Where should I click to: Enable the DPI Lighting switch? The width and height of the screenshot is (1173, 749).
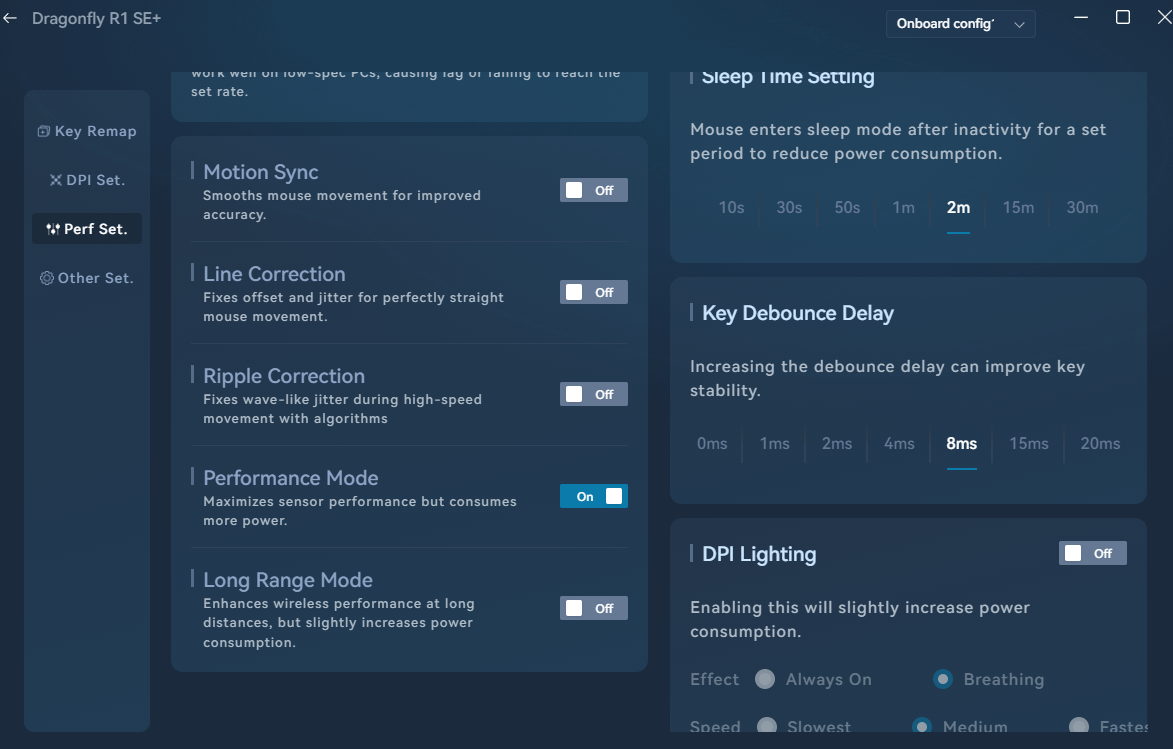(1092, 553)
